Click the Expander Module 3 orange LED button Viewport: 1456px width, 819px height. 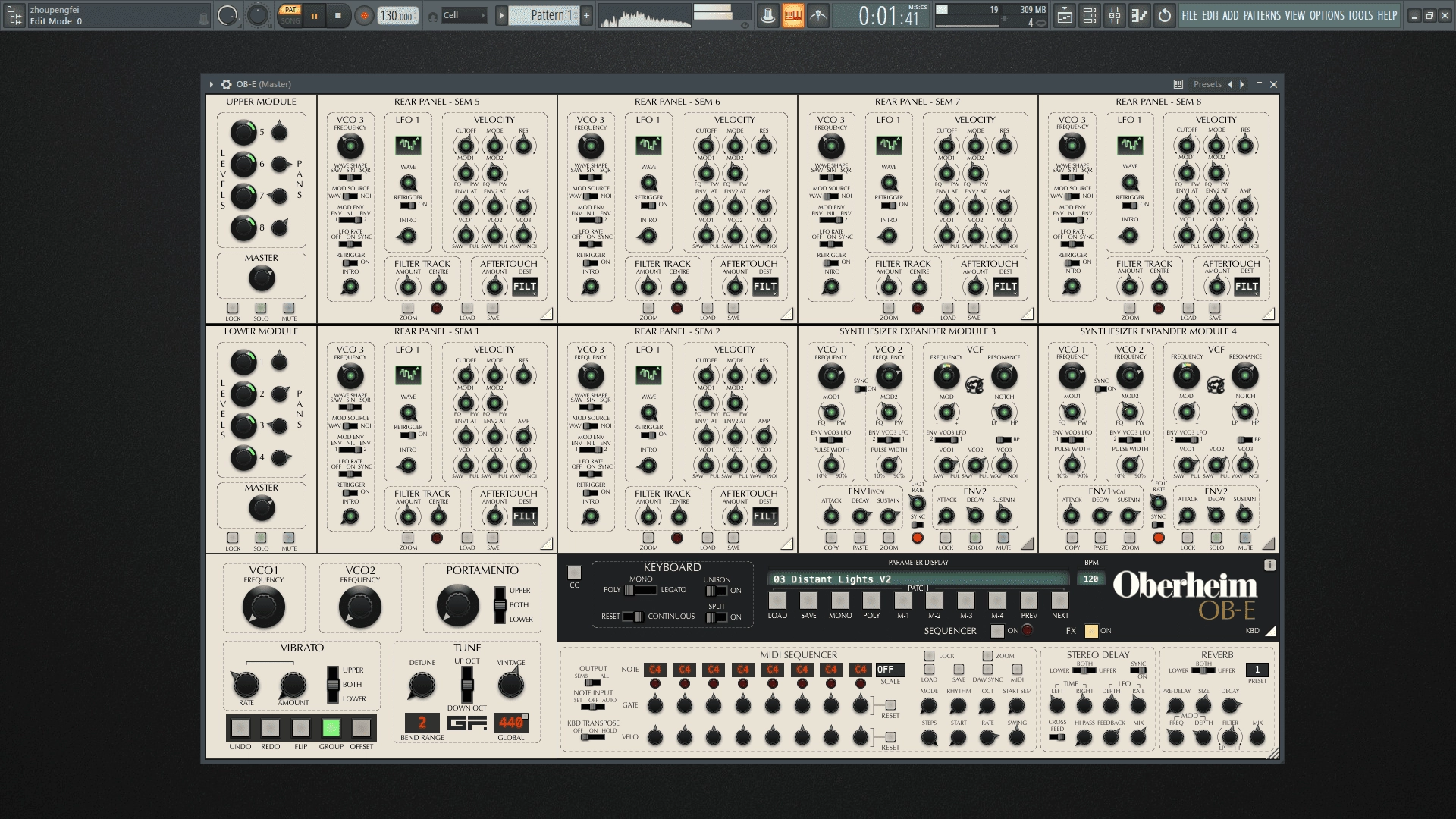[918, 538]
